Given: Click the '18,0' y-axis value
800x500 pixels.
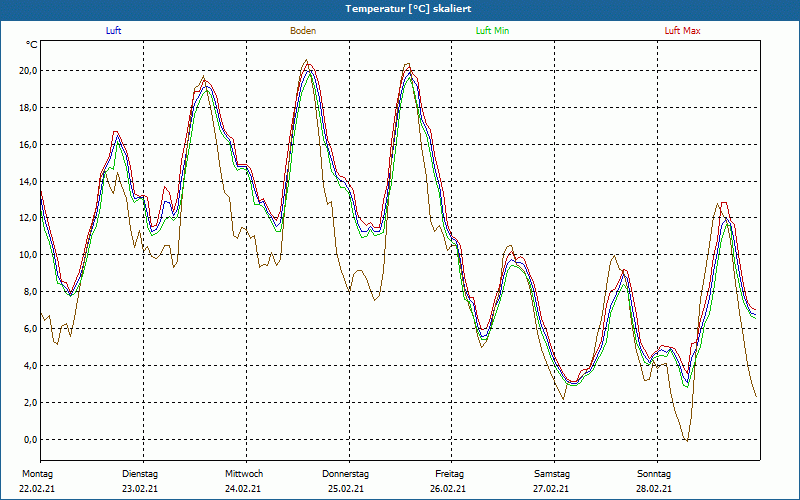Looking at the screenshot, I should point(28,108).
